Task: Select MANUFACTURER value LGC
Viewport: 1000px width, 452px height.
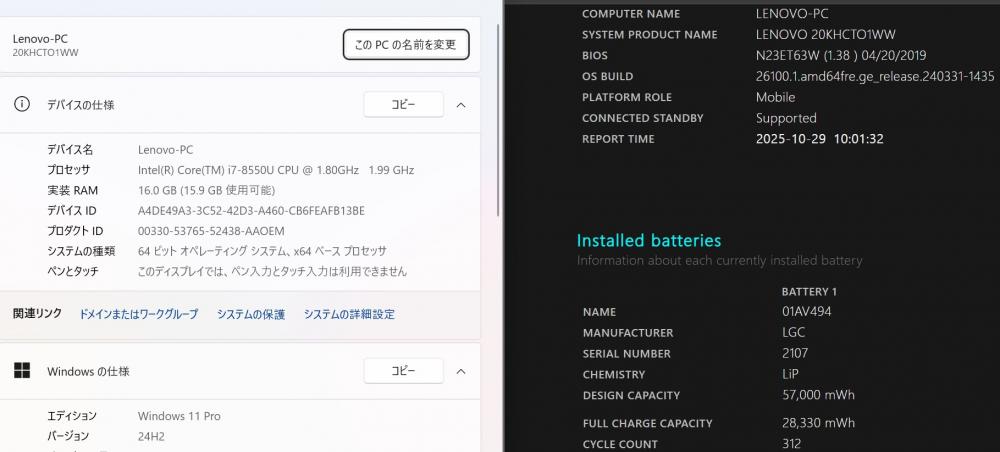Action: pos(793,333)
